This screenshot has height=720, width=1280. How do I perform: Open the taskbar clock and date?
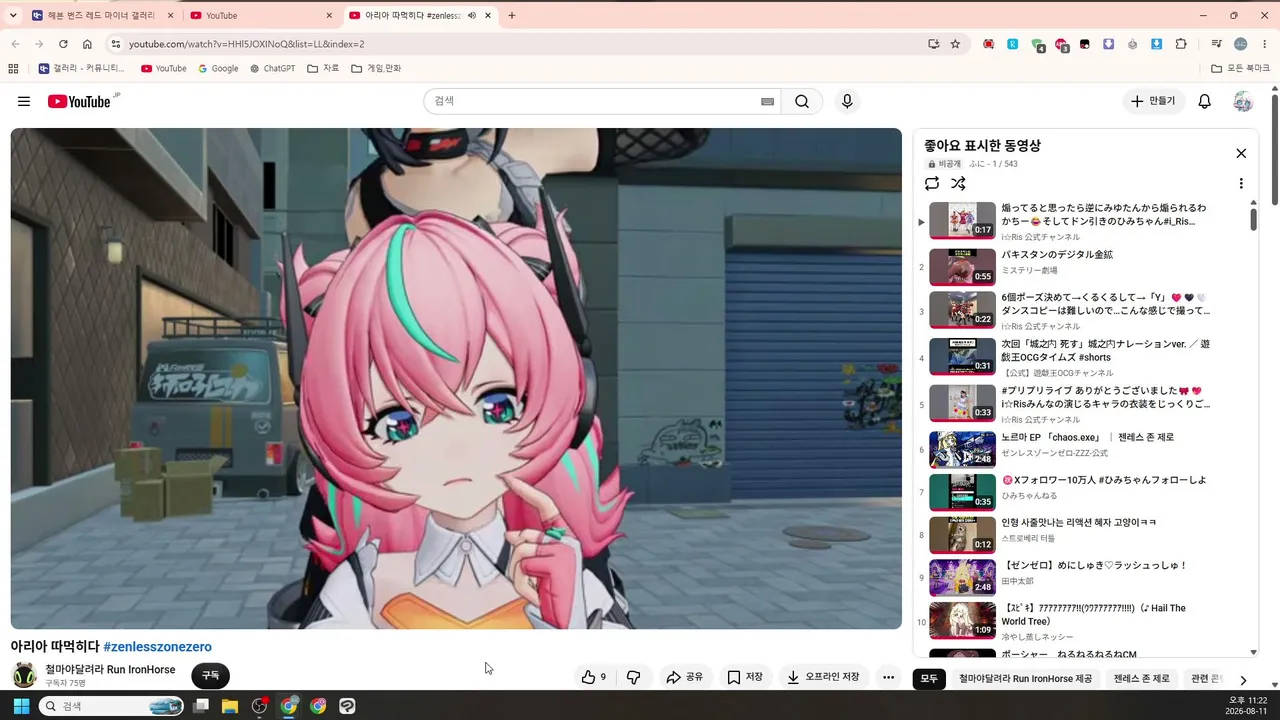tap(1247, 706)
